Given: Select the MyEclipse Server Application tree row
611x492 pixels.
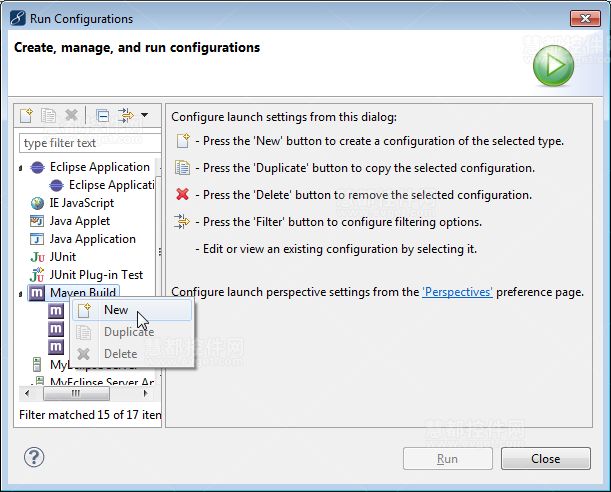Looking at the screenshot, I should 102,381.
